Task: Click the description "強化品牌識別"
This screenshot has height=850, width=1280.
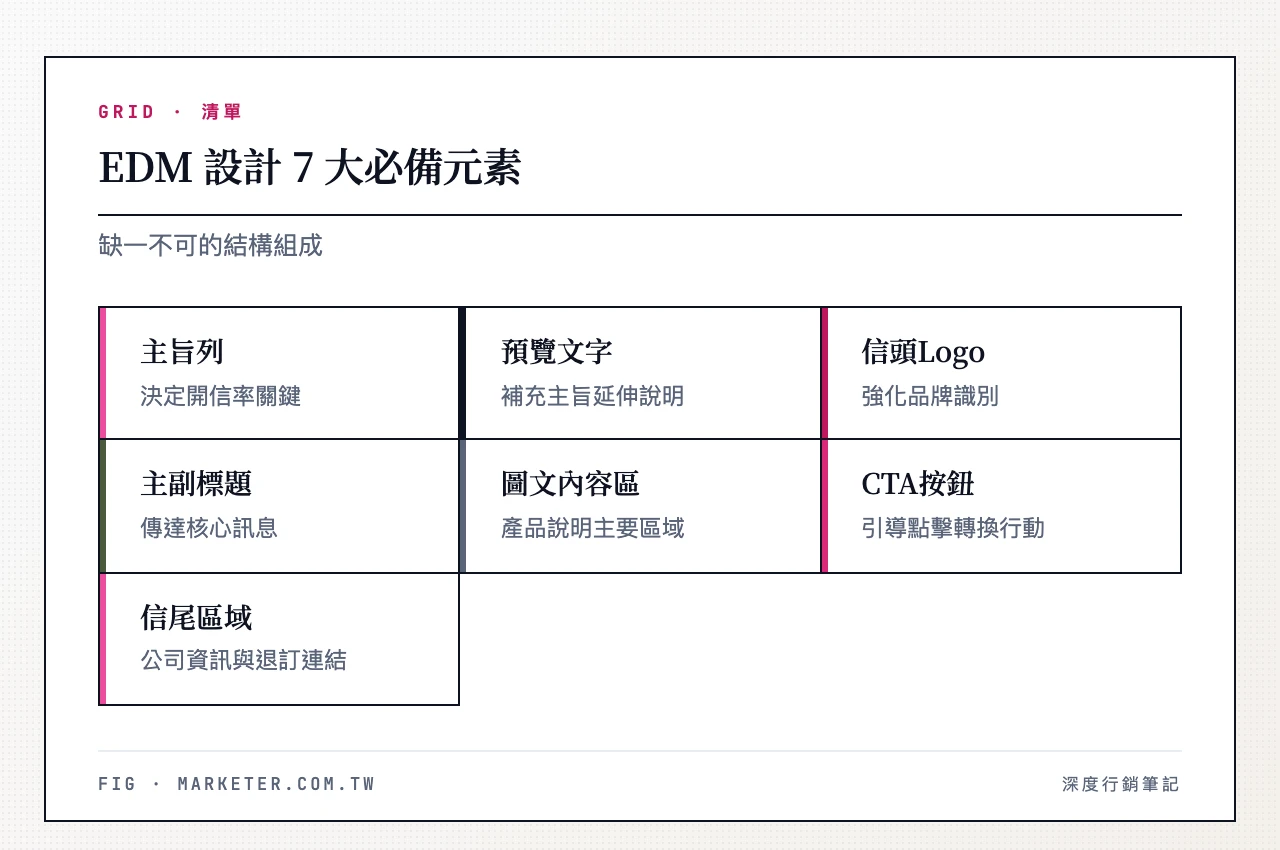Action: 930,396
